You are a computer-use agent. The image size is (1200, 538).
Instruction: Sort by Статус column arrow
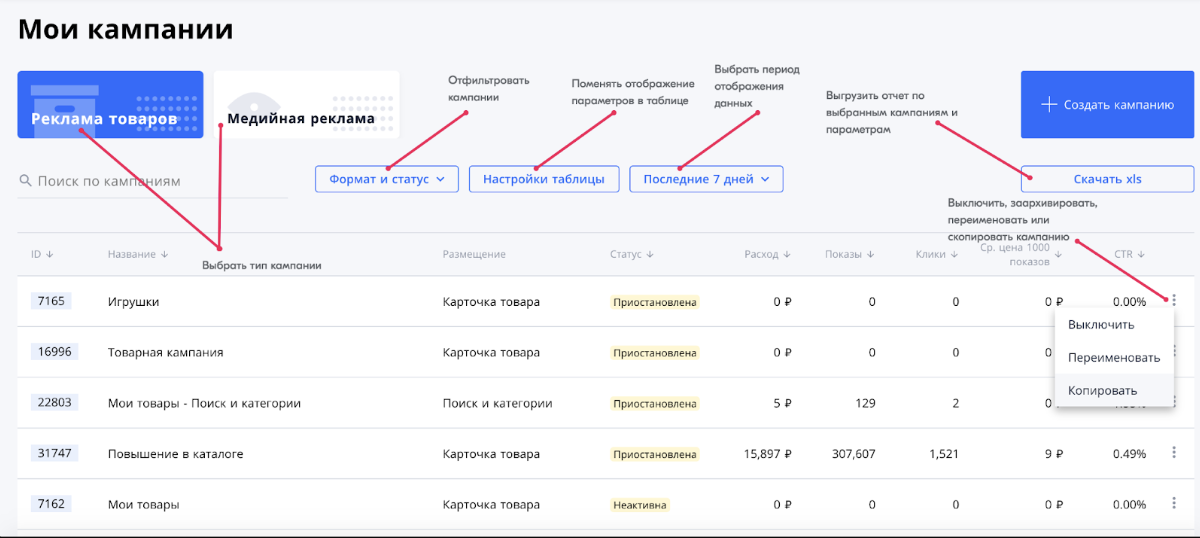pyautogui.click(x=650, y=255)
